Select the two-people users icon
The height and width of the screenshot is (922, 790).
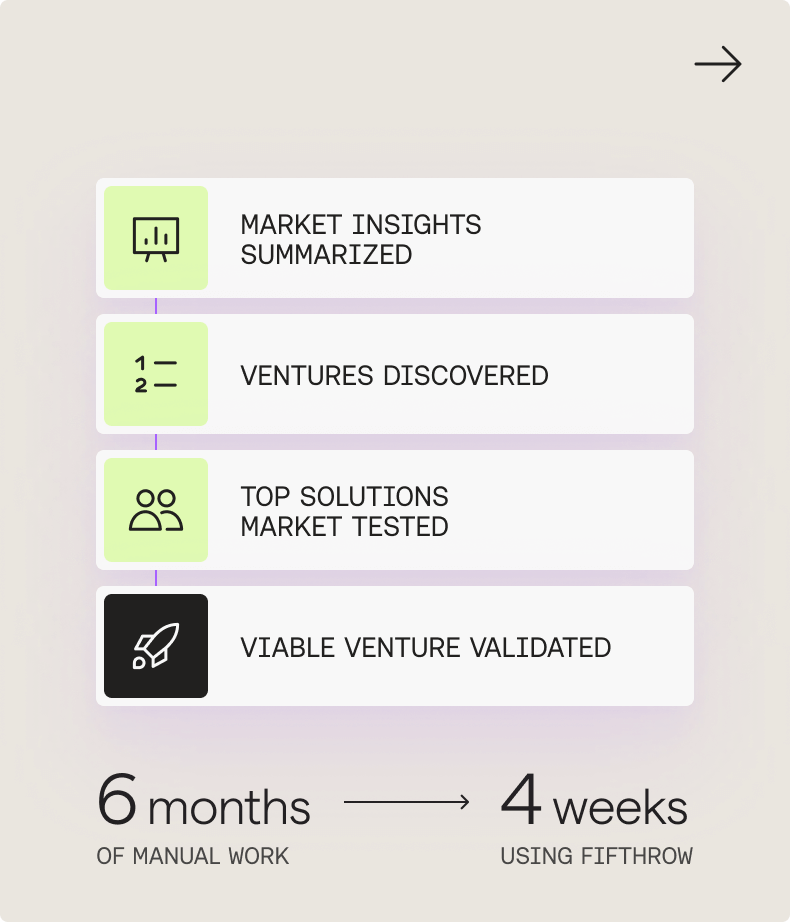click(x=156, y=510)
